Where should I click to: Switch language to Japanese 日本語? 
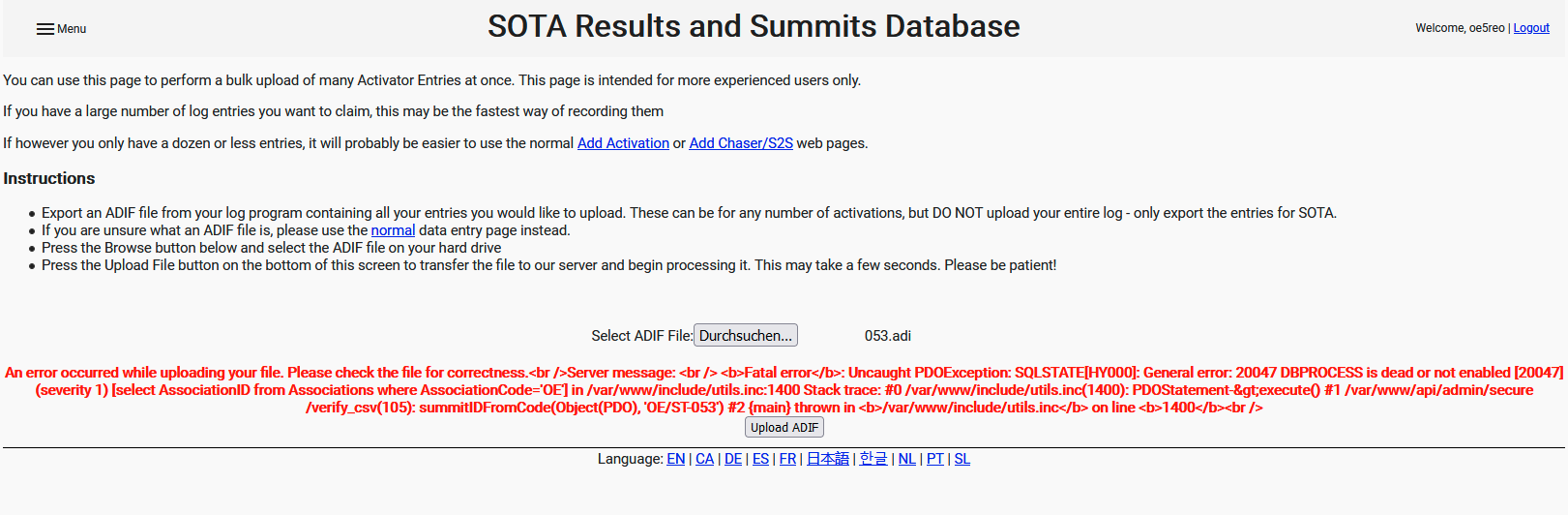pyautogui.click(x=828, y=459)
